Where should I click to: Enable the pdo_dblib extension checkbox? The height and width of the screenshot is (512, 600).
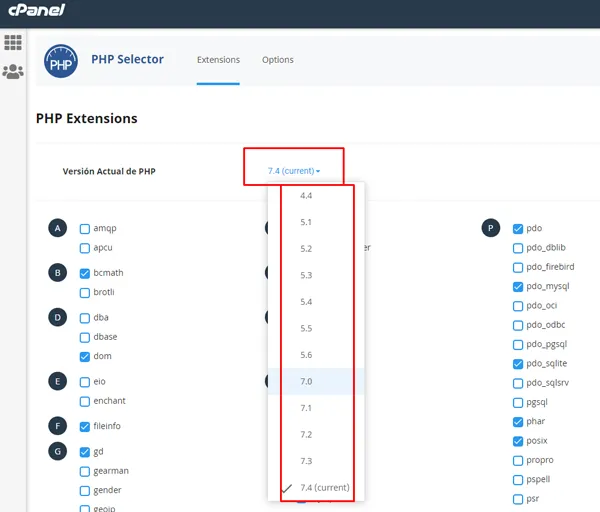tap(518, 248)
